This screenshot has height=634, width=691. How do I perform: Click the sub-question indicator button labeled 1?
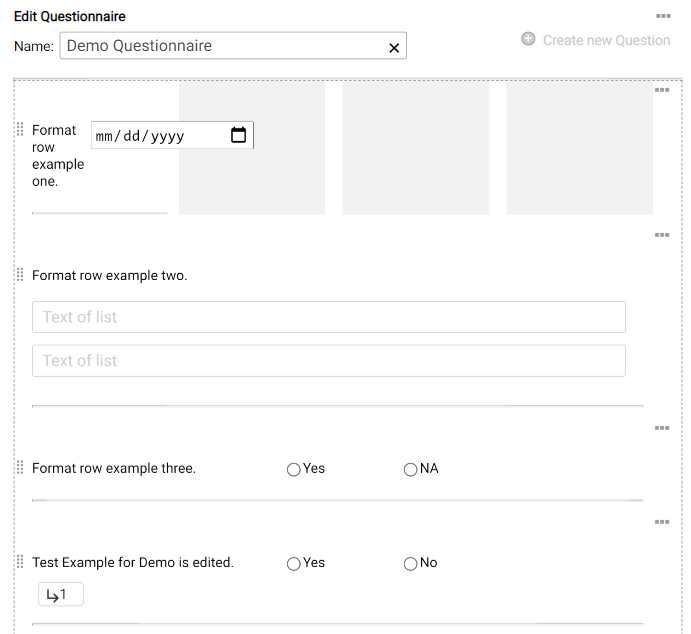60,595
